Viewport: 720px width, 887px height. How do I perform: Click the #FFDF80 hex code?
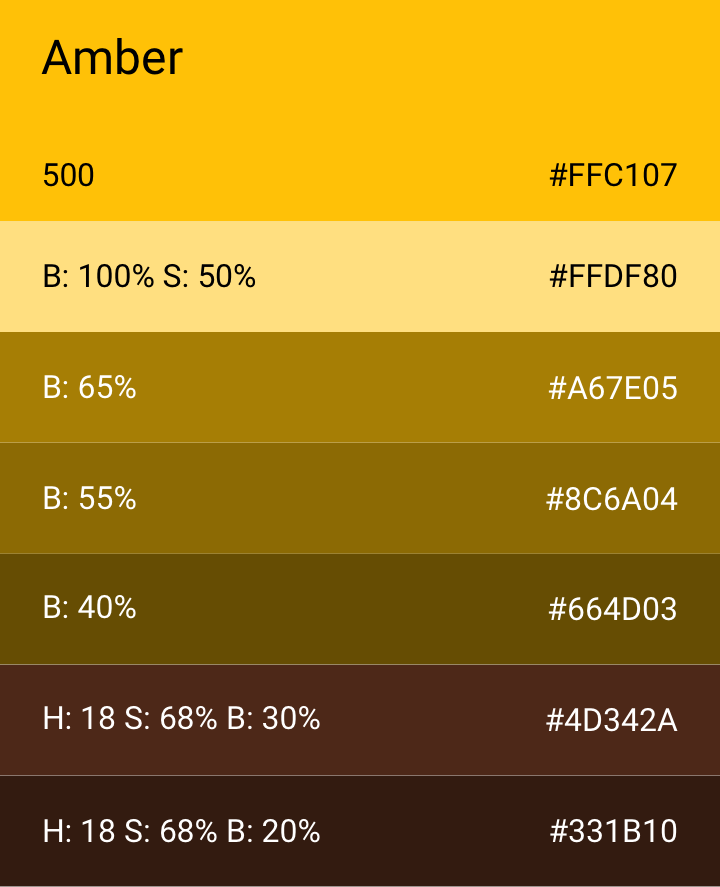point(613,276)
